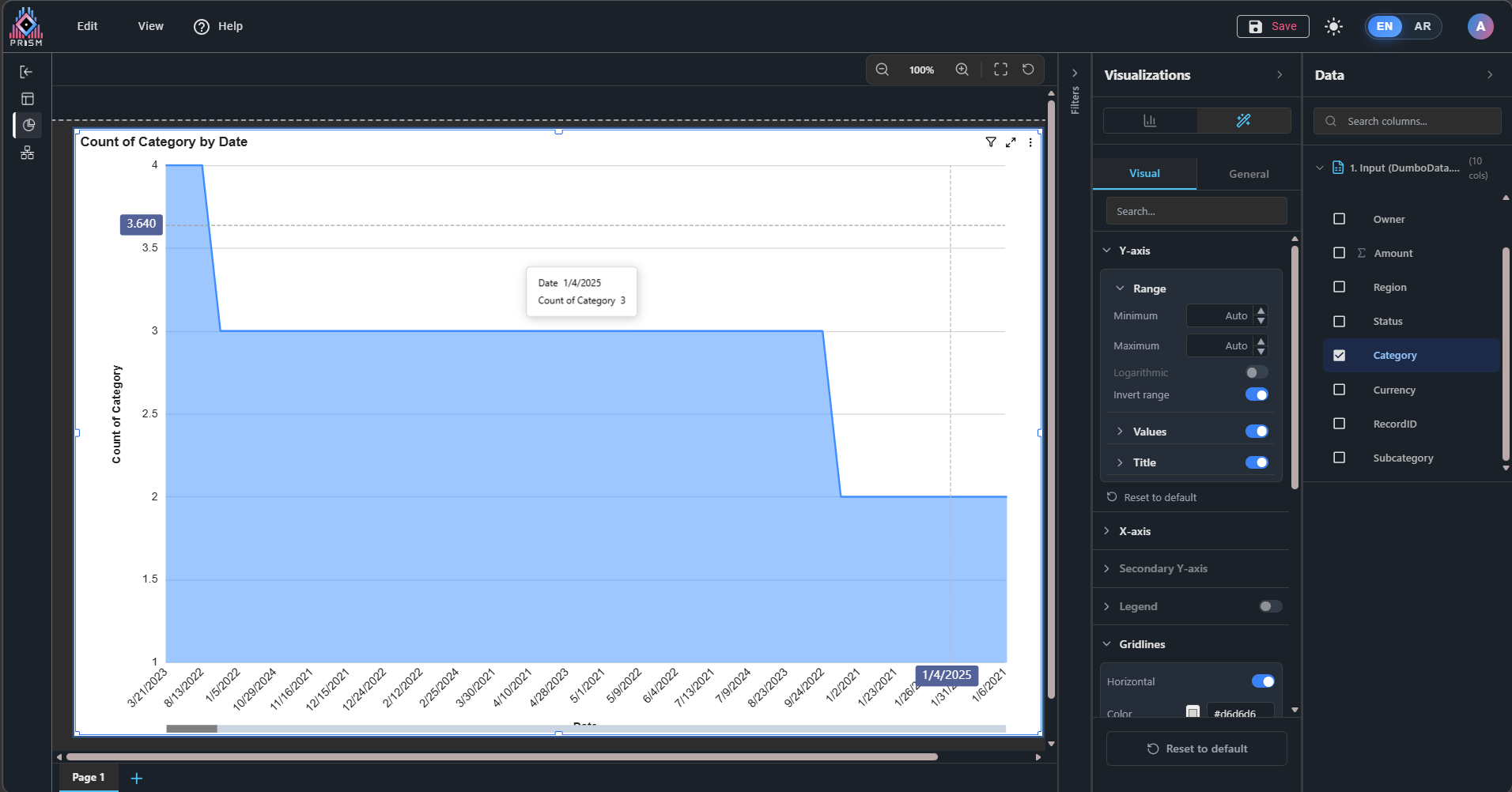Switch to the General tab

(1248, 174)
